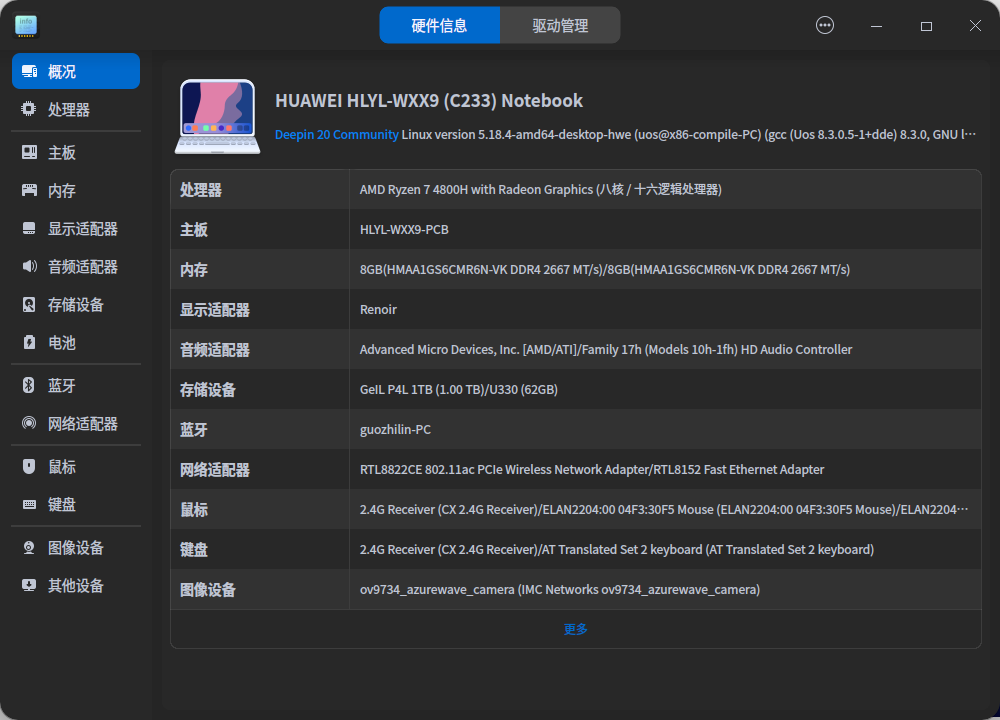Click the network adapter (网络适配器) icon
1000x720 pixels.
pos(29,423)
